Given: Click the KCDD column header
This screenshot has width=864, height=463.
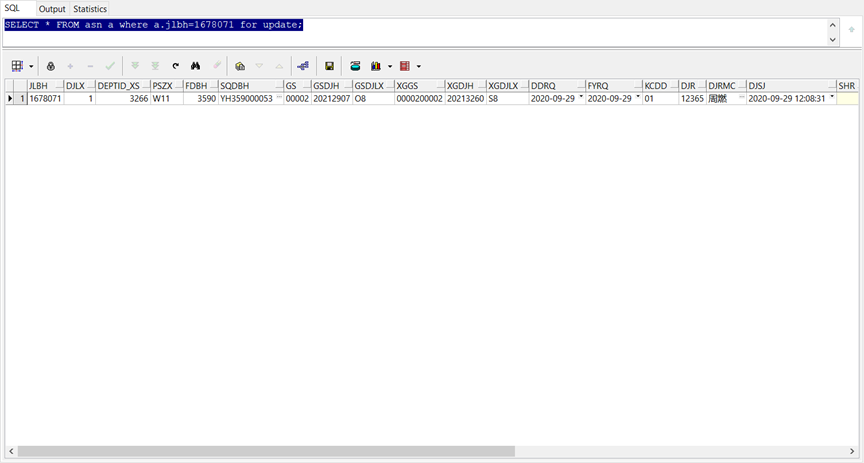Looking at the screenshot, I should click(661, 86).
